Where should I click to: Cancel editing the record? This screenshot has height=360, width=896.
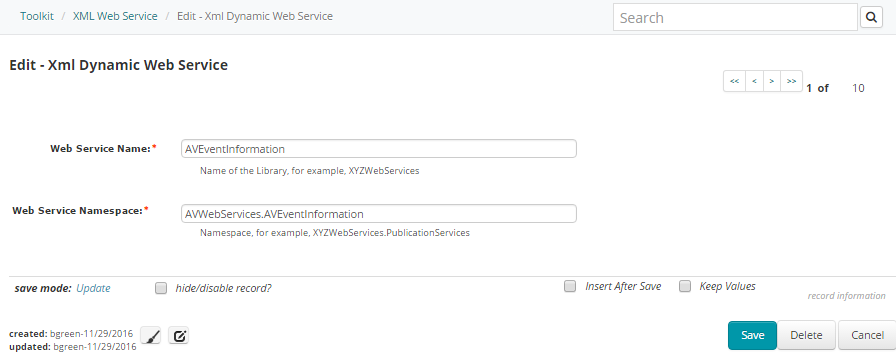point(867,335)
